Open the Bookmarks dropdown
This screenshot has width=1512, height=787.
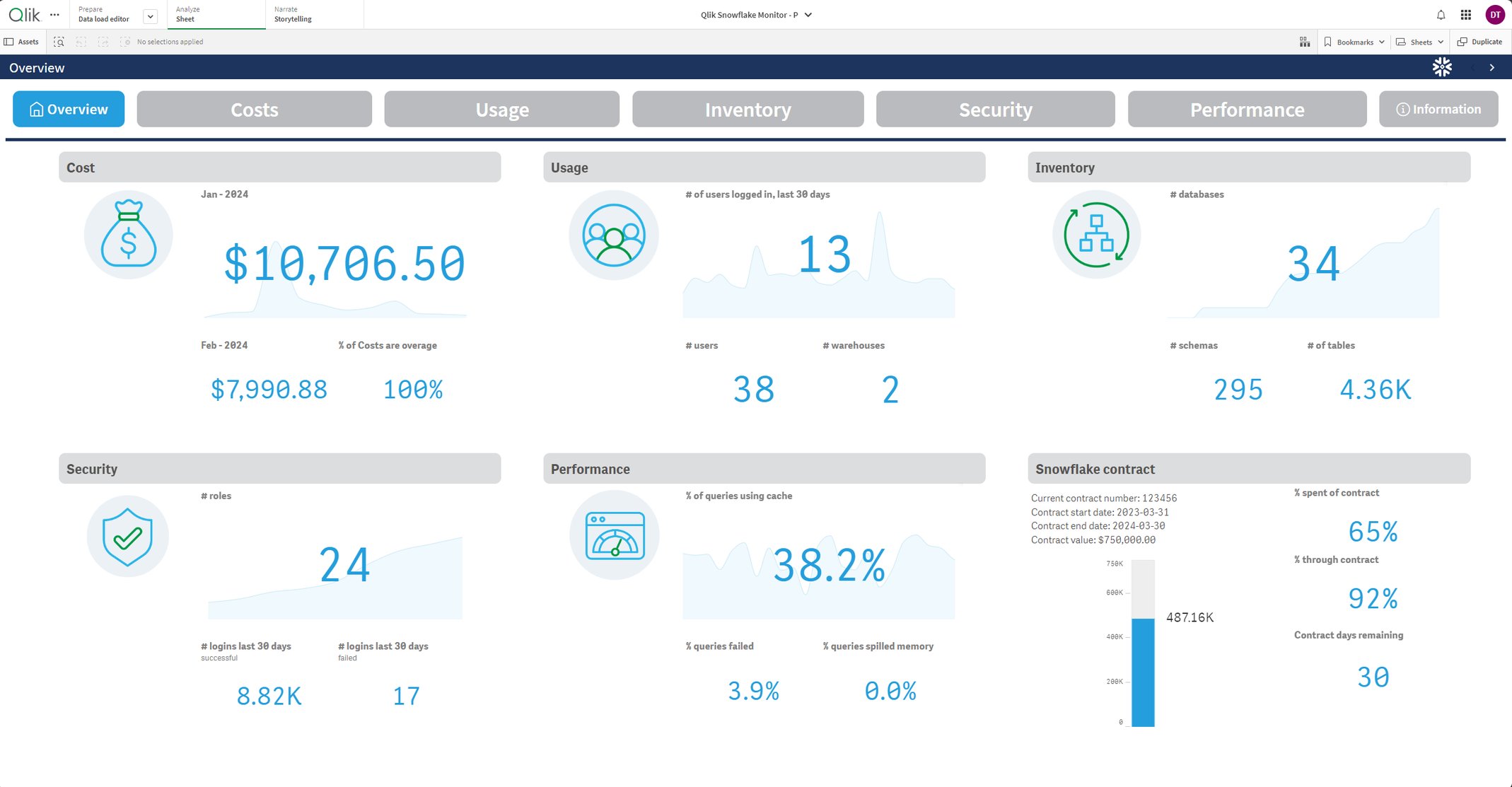(x=1354, y=42)
